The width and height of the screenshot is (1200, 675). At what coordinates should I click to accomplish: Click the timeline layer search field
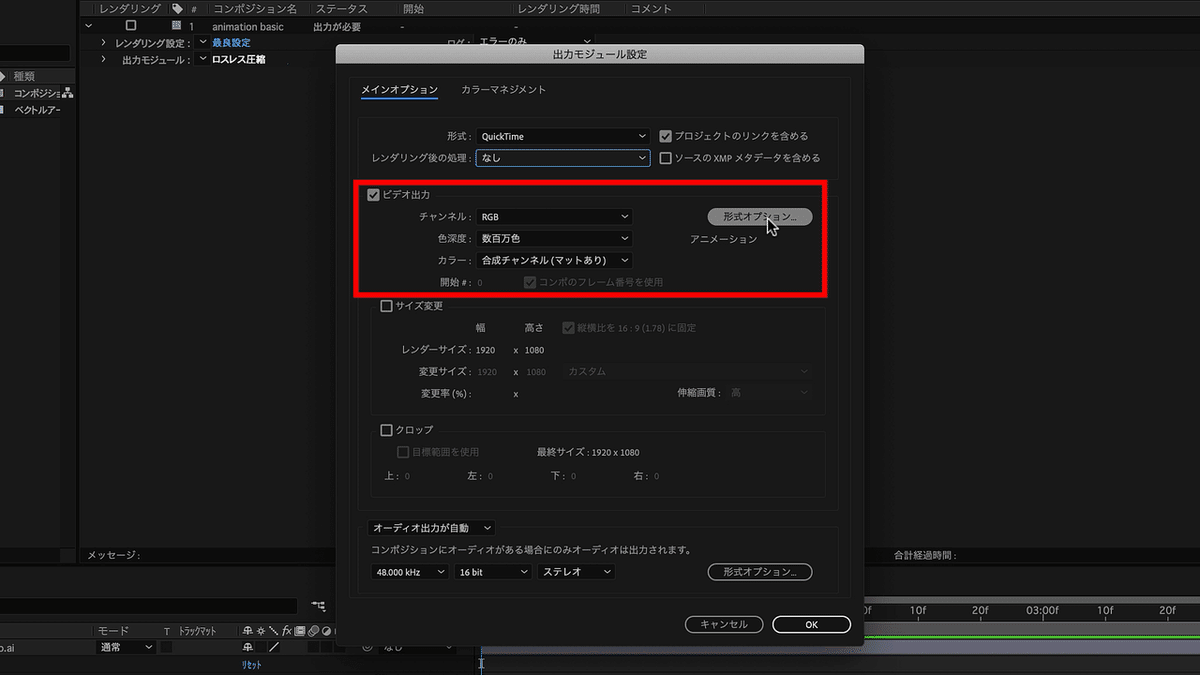click(x=148, y=606)
